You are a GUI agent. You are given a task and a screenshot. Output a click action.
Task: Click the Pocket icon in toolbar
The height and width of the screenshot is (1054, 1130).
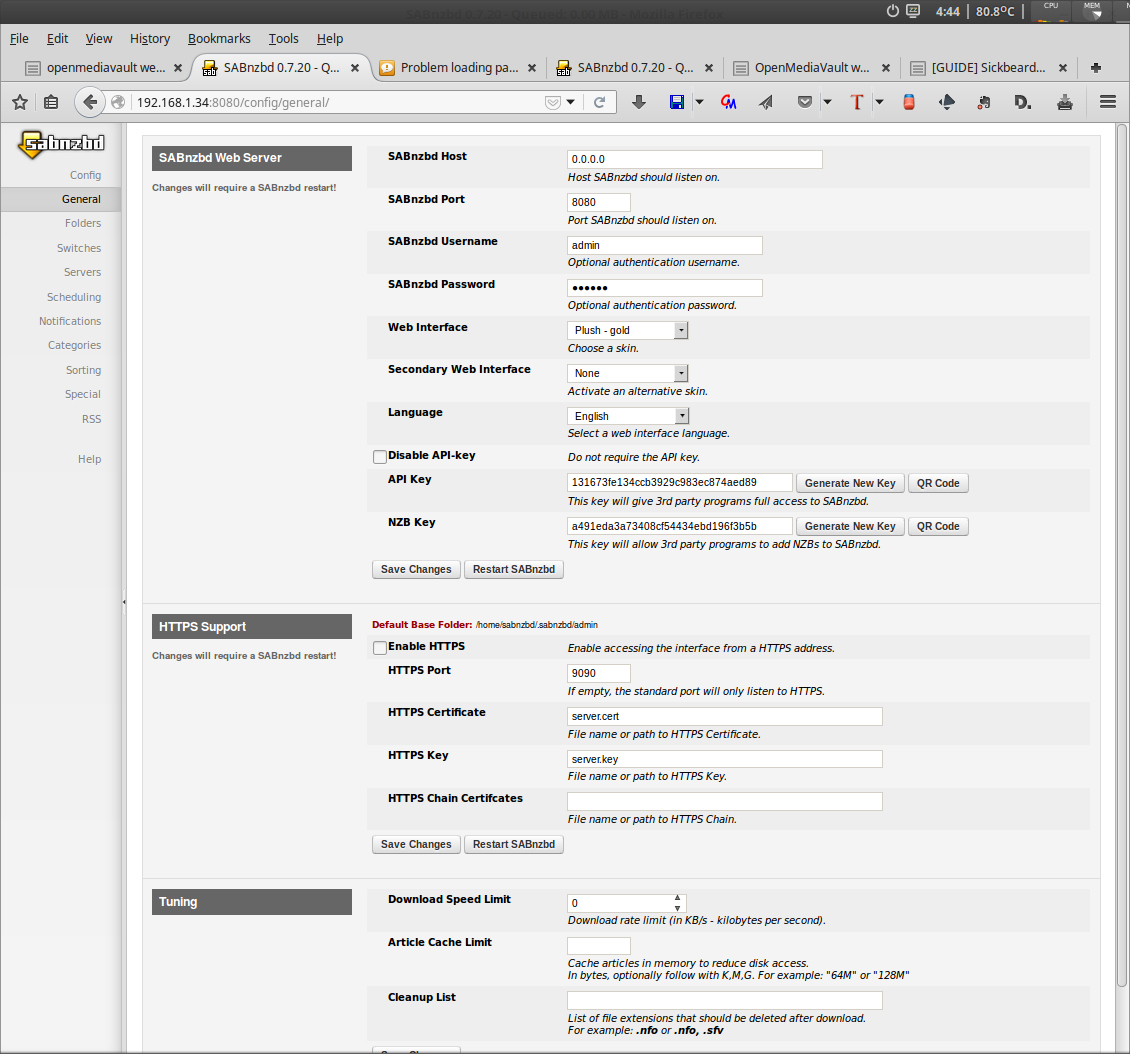click(805, 102)
